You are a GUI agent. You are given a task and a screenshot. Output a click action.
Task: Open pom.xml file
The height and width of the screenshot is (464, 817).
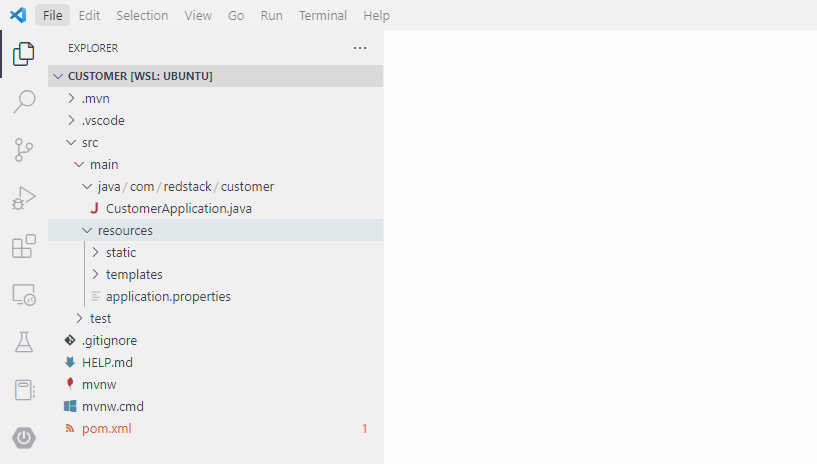[x=106, y=428]
